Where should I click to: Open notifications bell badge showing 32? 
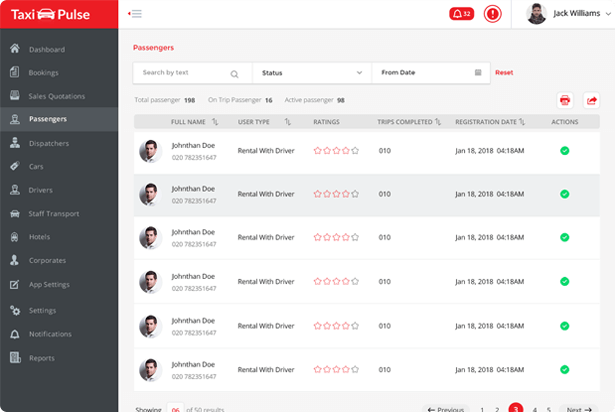[x=461, y=14]
